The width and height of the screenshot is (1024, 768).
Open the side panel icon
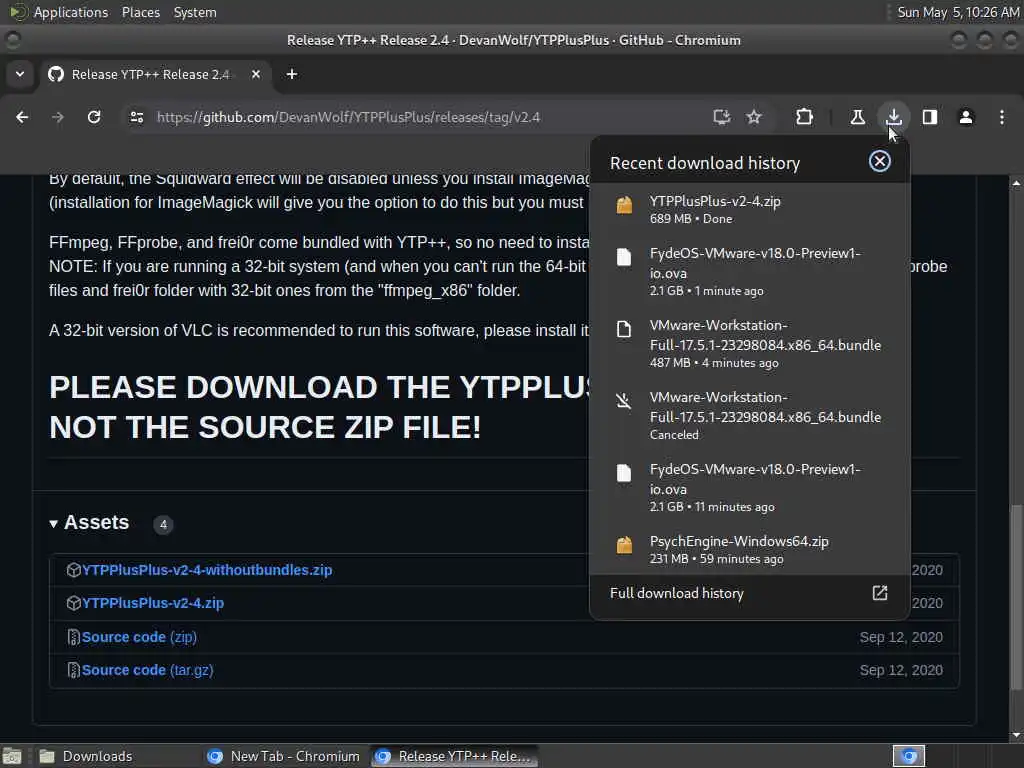(929, 117)
